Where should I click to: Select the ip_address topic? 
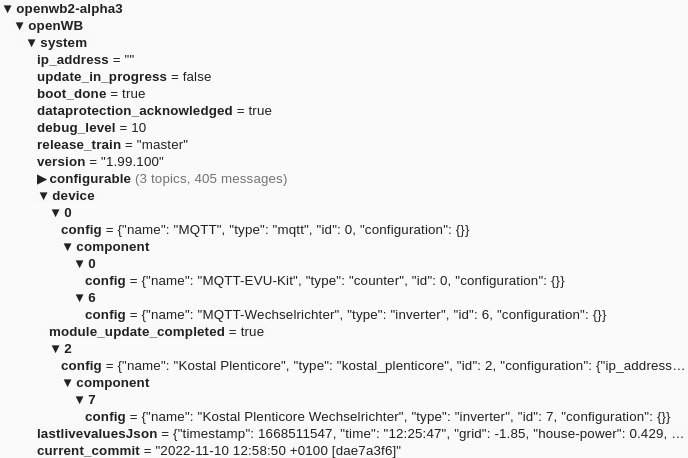(x=72, y=60)
